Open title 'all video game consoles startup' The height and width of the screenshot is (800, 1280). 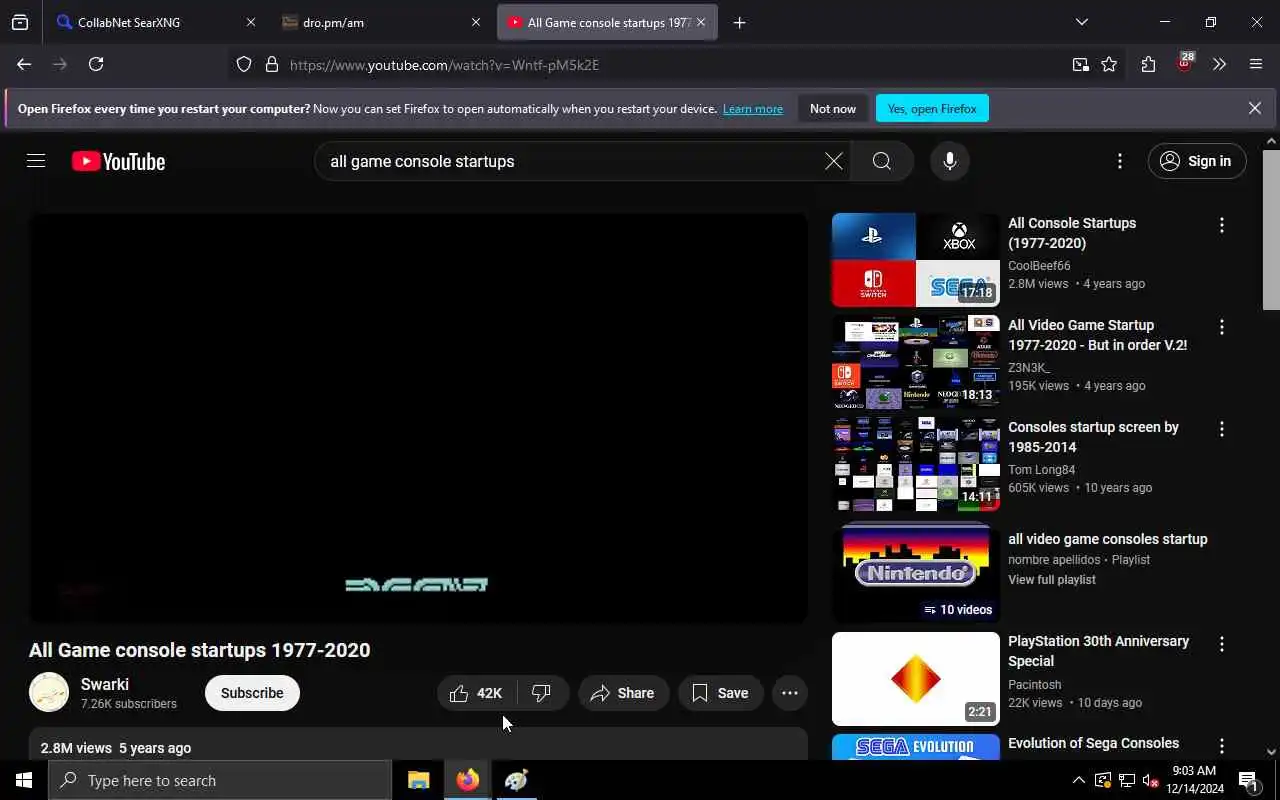click(x=1108, y=539)
